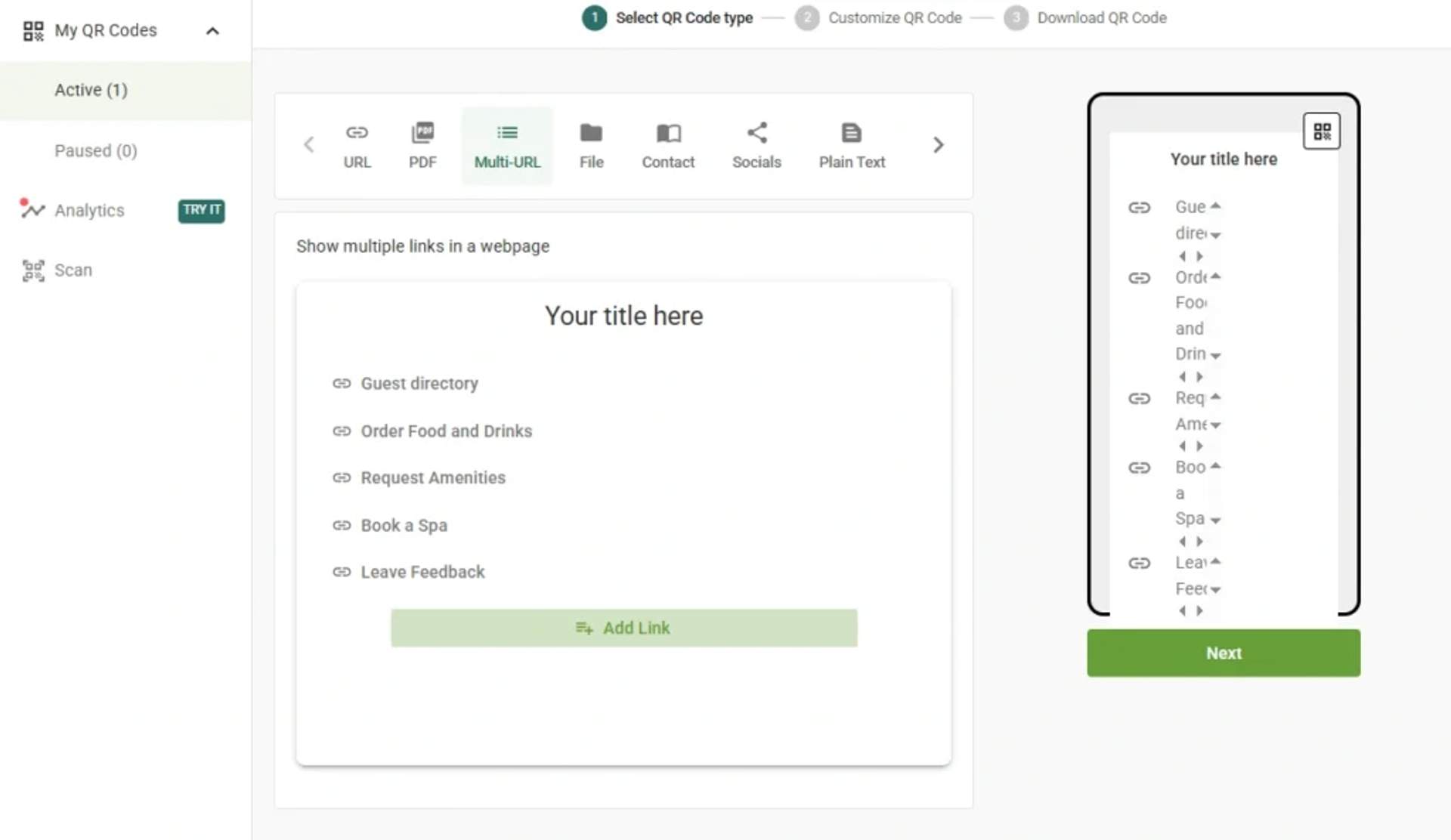Show more QR code types with right chevron
Screen dimensions: 1451x840
[x=938, y=144]
